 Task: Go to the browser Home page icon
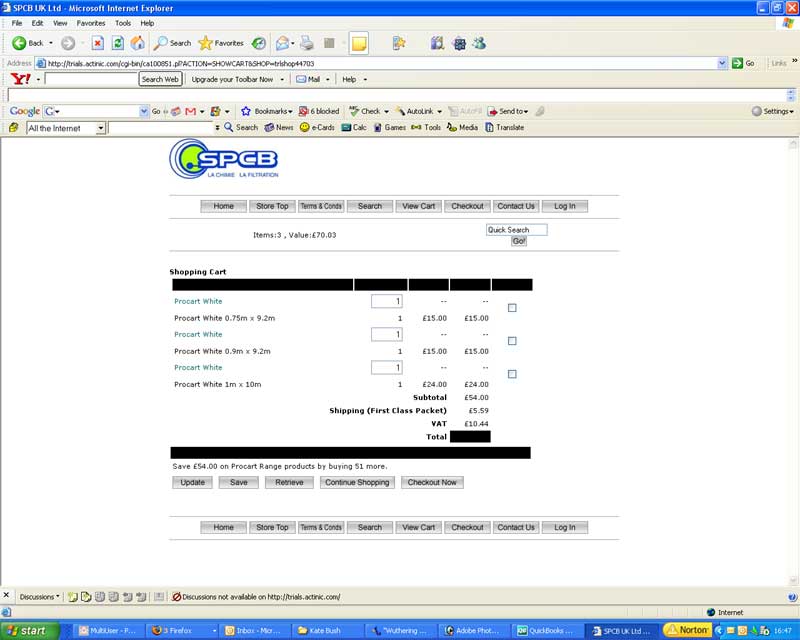137,43
